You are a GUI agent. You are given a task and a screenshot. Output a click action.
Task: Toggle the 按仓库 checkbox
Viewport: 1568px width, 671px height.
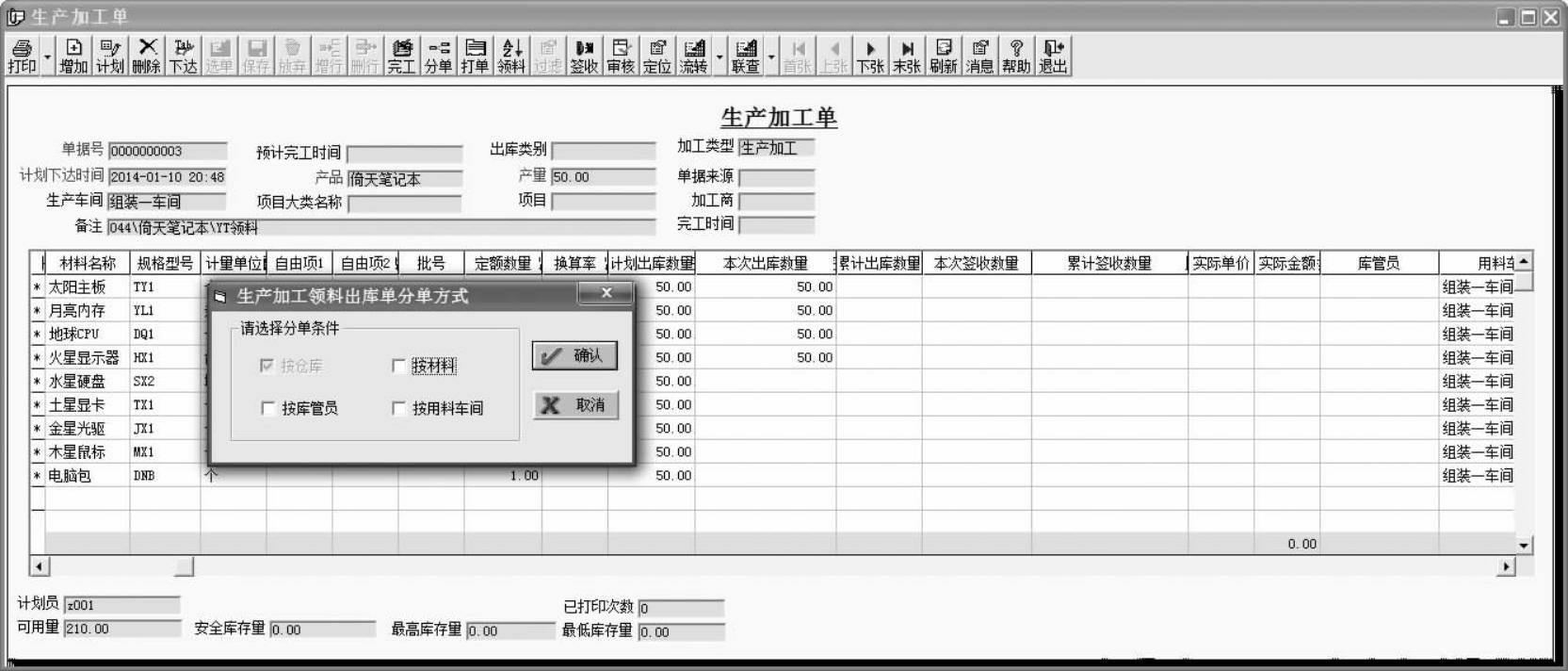pyautogui.click(x=267, y=366)
